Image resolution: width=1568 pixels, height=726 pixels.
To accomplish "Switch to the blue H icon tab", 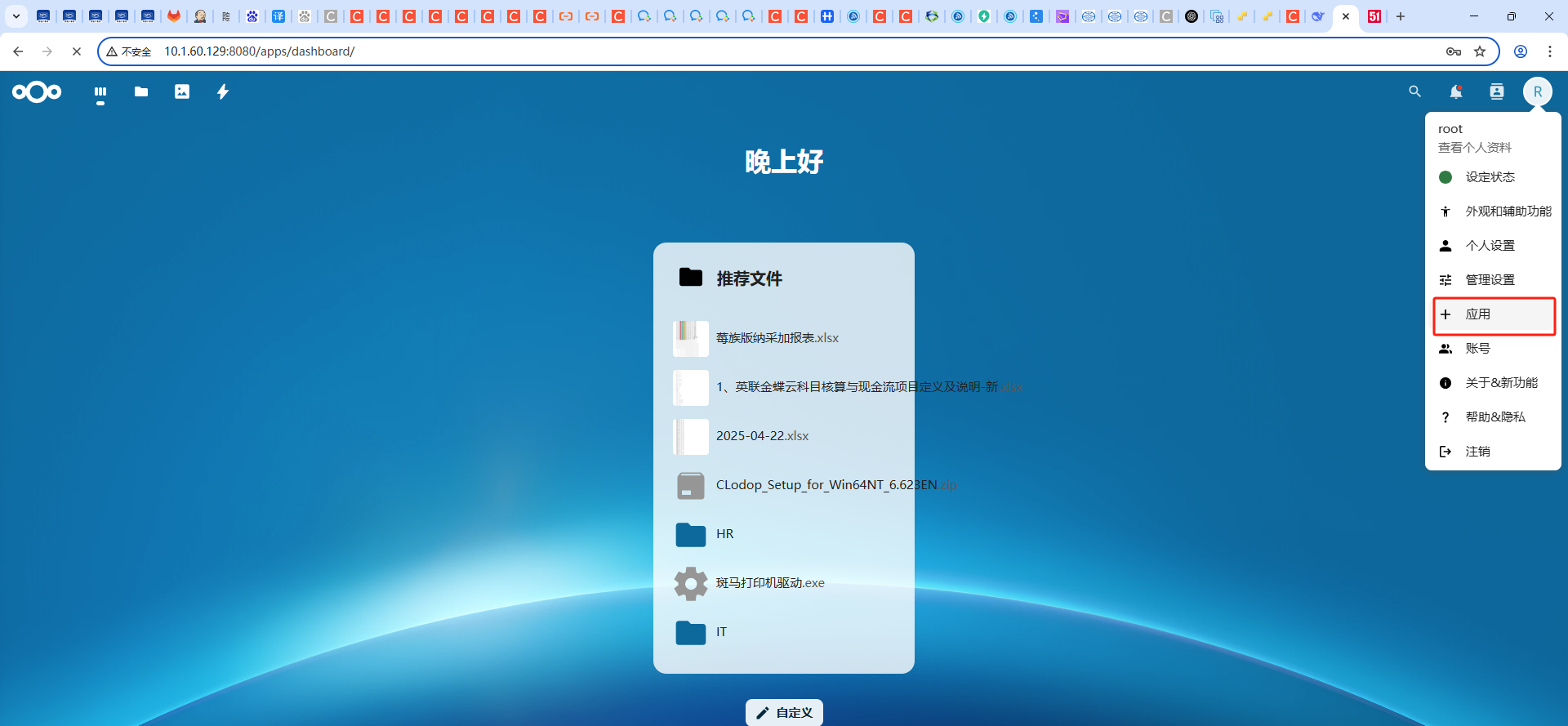I will click(827, 16).
